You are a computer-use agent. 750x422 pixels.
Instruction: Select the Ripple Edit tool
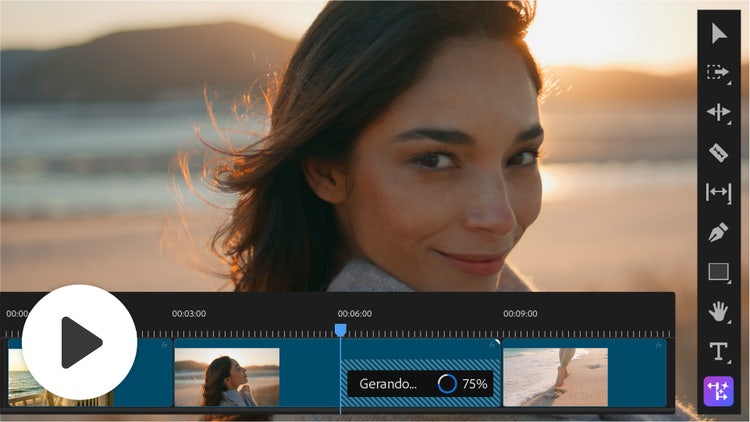[718, 112]
